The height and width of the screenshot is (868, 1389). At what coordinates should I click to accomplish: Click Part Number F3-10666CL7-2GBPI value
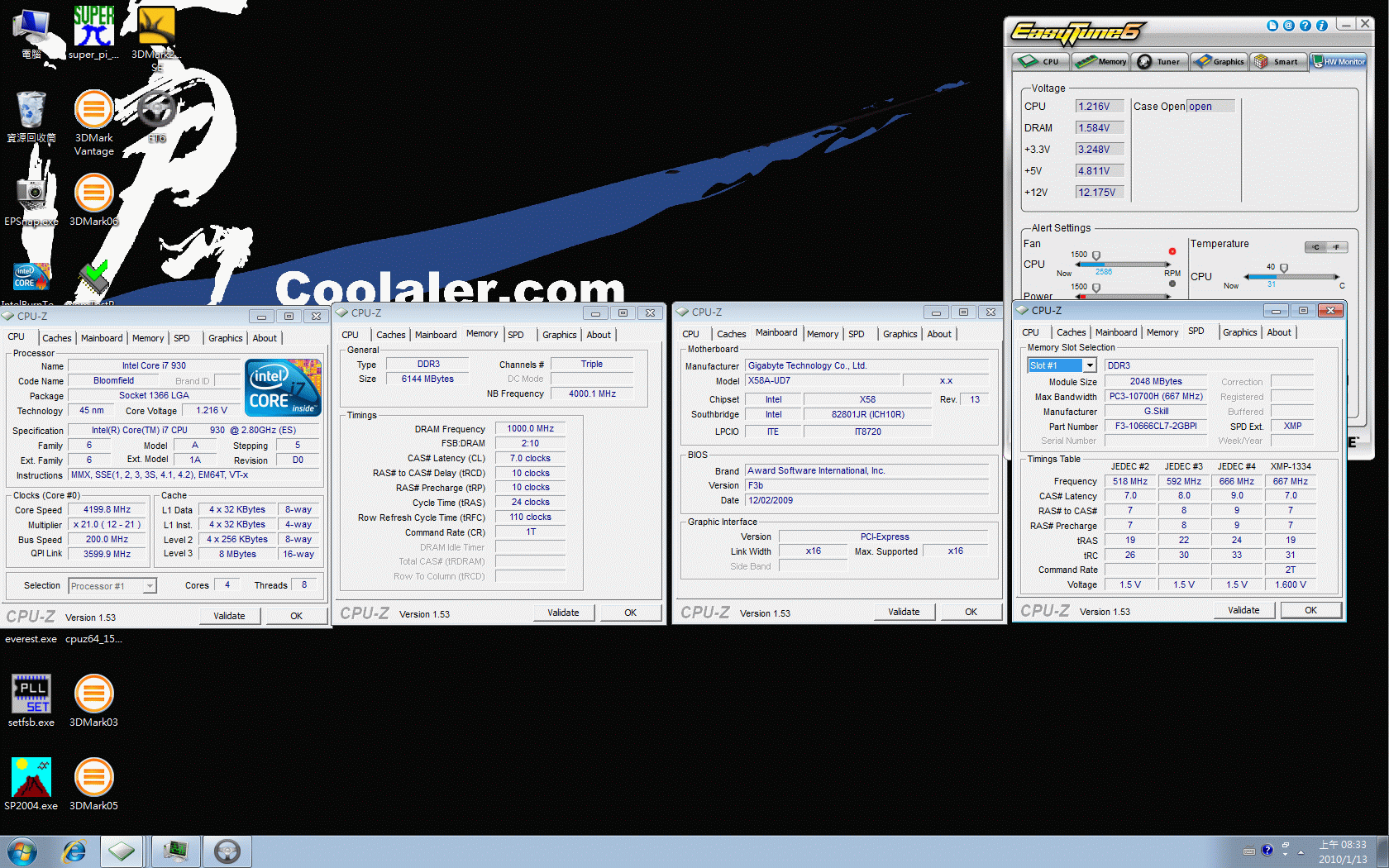click(x=1156, y=427)
